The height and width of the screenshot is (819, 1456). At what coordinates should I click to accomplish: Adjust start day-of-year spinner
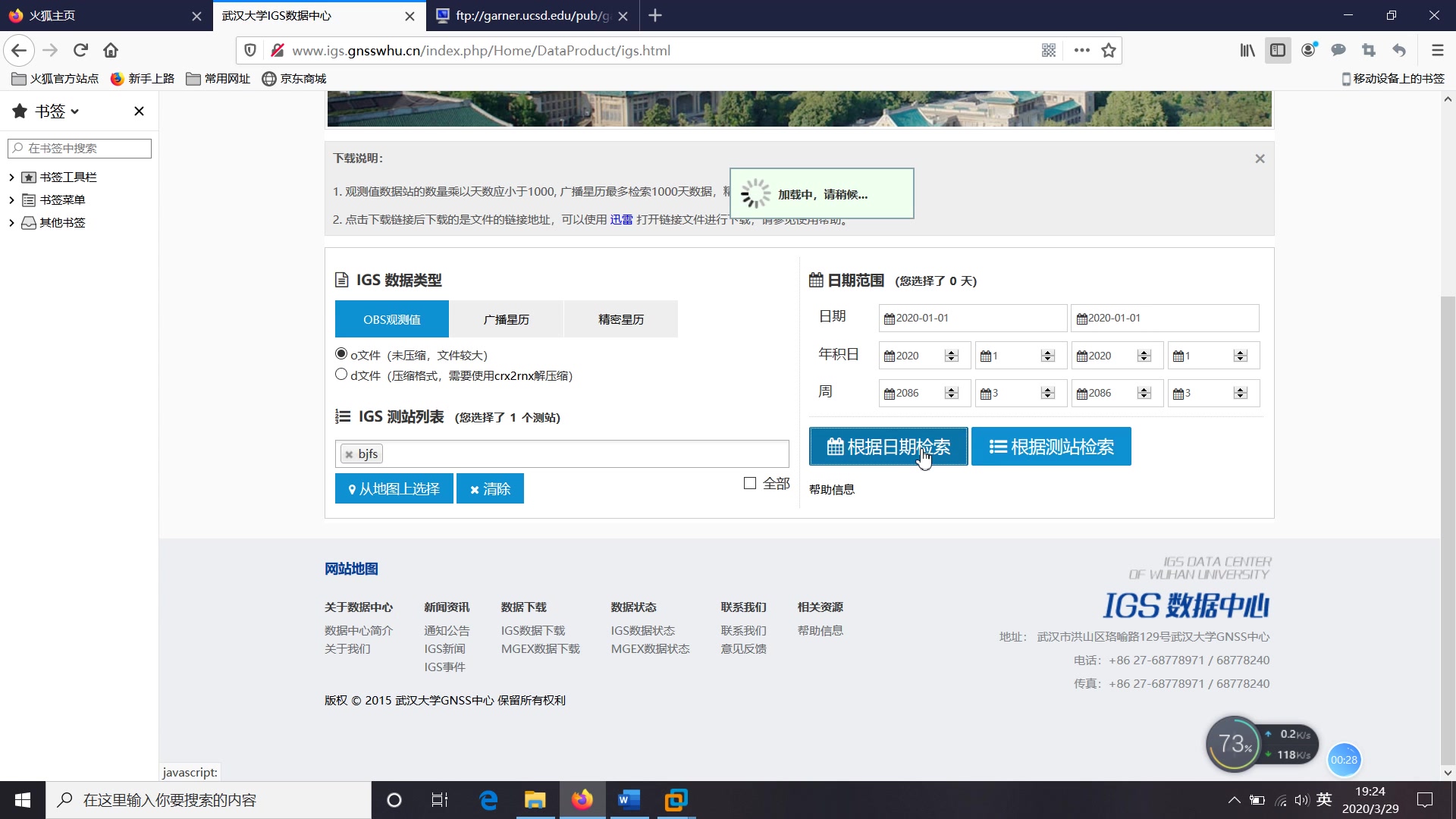[1048, 356]
